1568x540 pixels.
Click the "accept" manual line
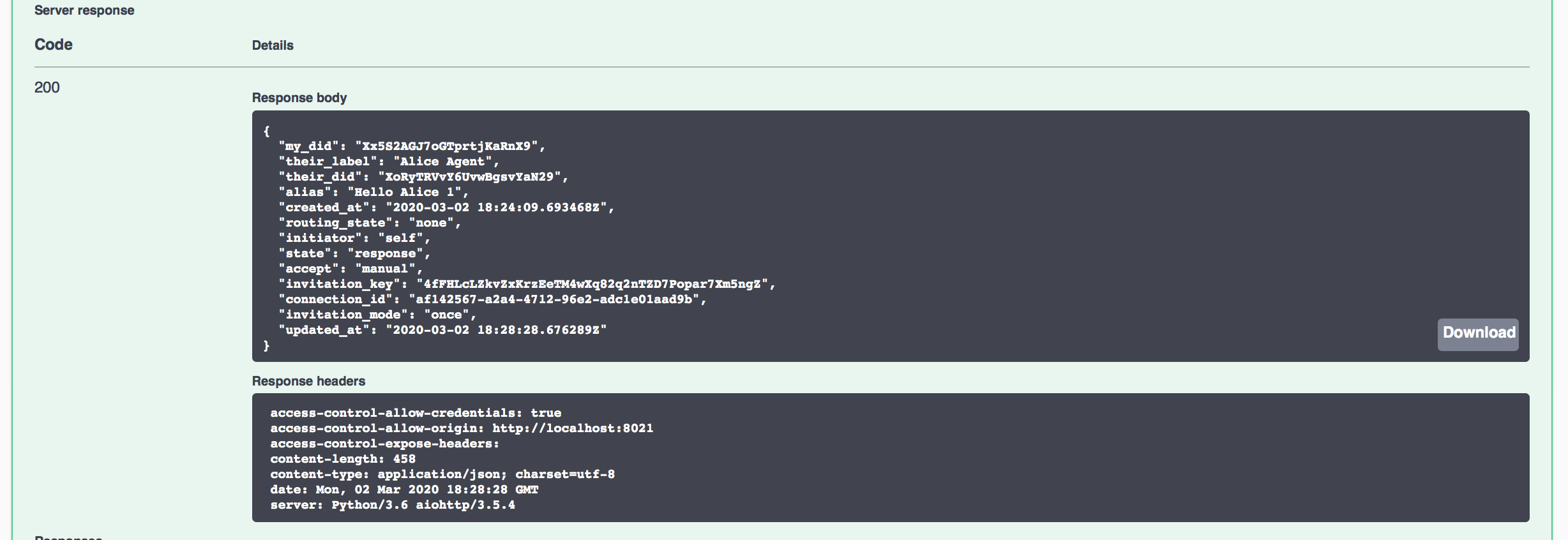351,269
